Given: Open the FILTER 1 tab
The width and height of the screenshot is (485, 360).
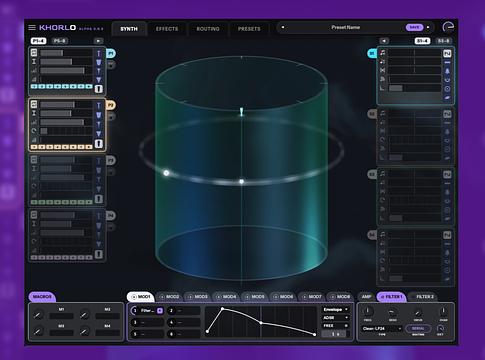Looking at the screenshot, I should (x=392, y=296).
